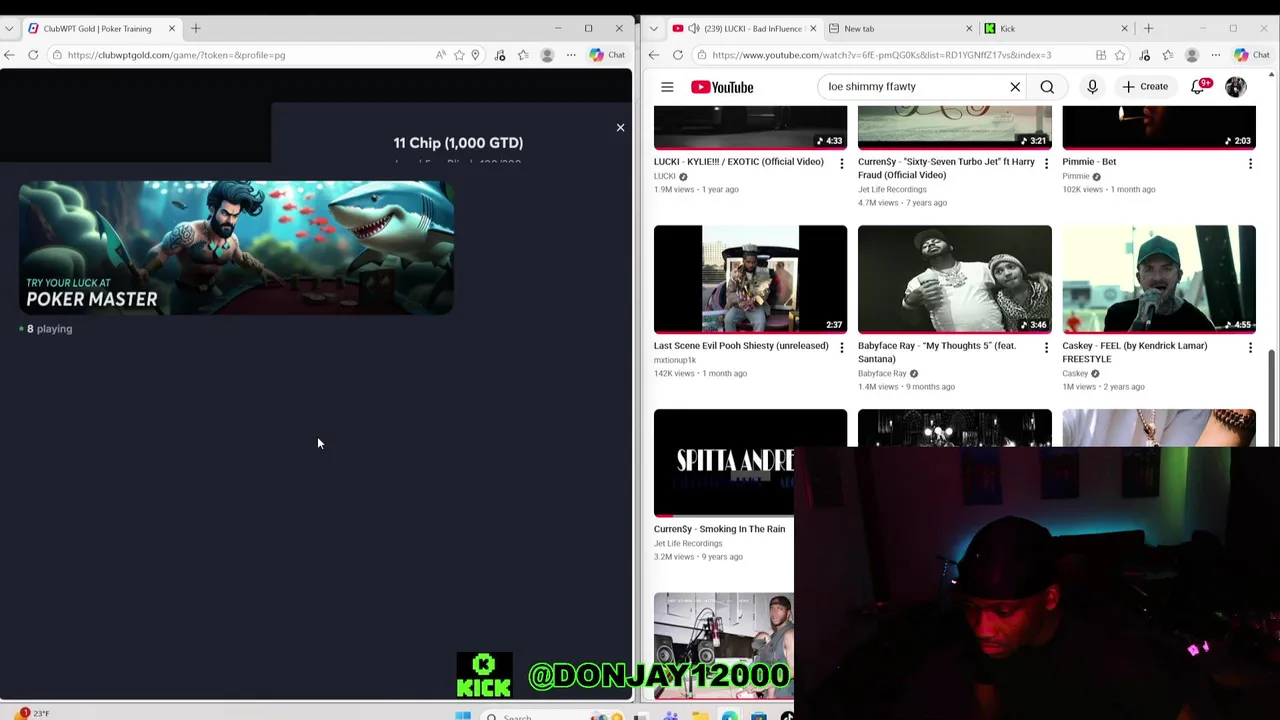Open a new tab in the YouTube window
Screen dimensions: 1280x720
click(1148, 28)
